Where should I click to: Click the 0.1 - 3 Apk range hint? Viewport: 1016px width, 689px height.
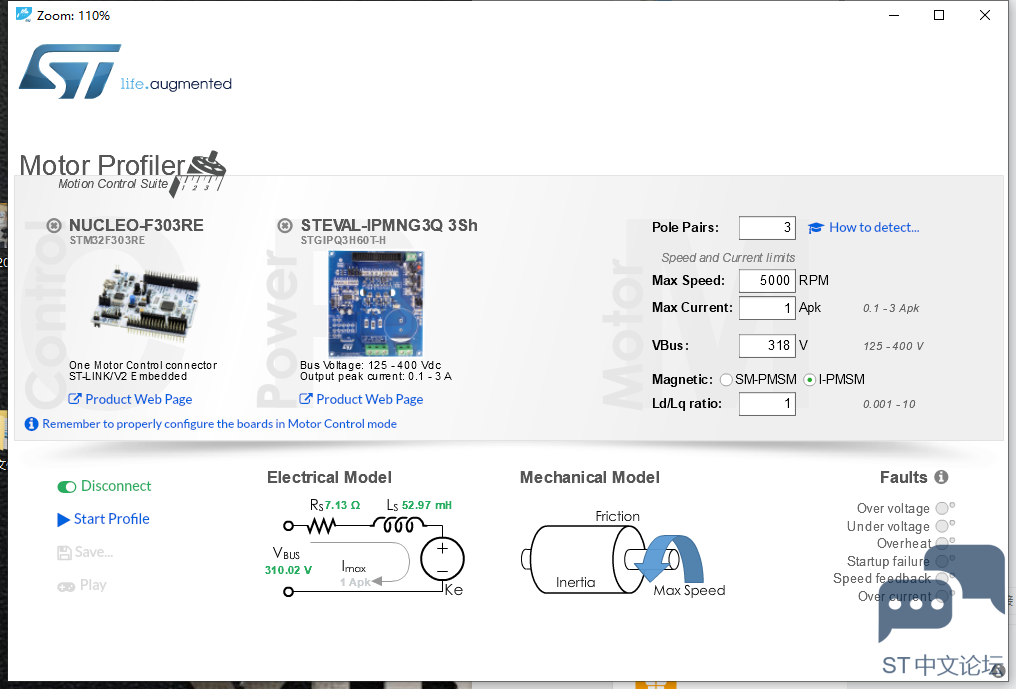click(x=891, y=309)
